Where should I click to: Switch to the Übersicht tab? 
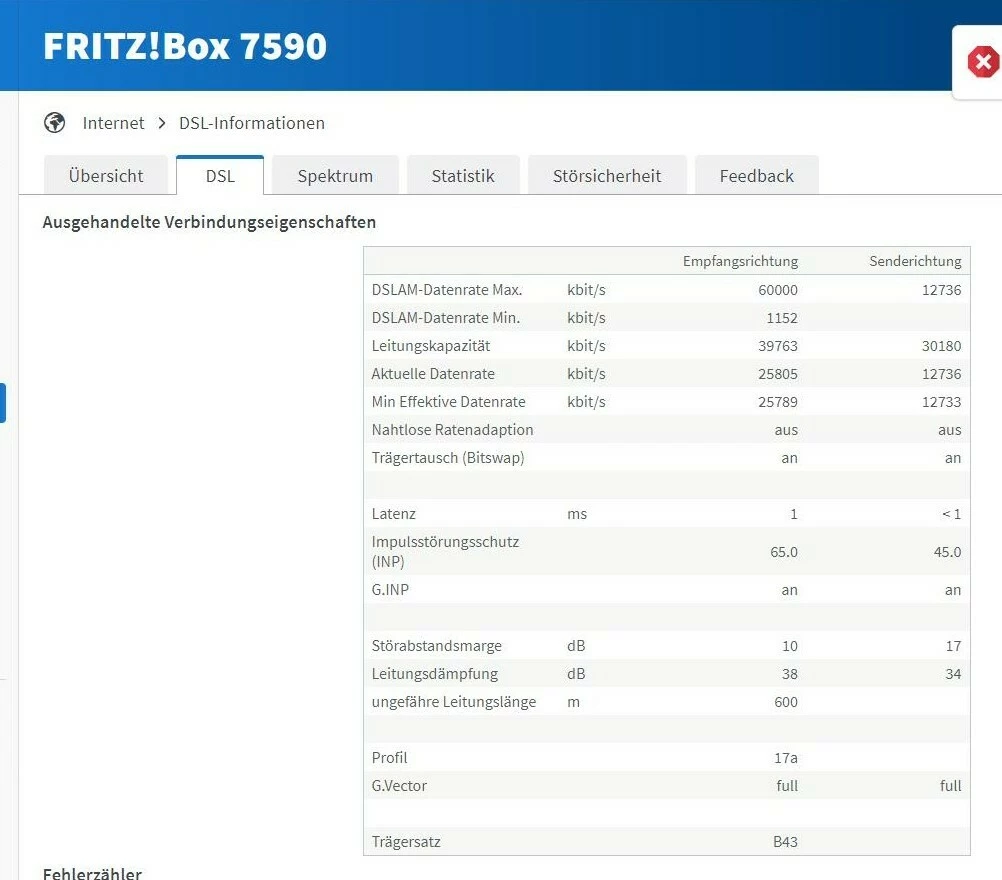tap(106, 175)
